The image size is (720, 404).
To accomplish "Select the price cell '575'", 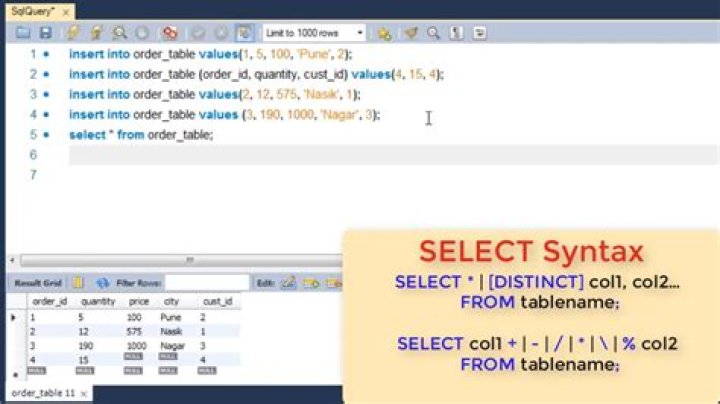I will (134, 331).
